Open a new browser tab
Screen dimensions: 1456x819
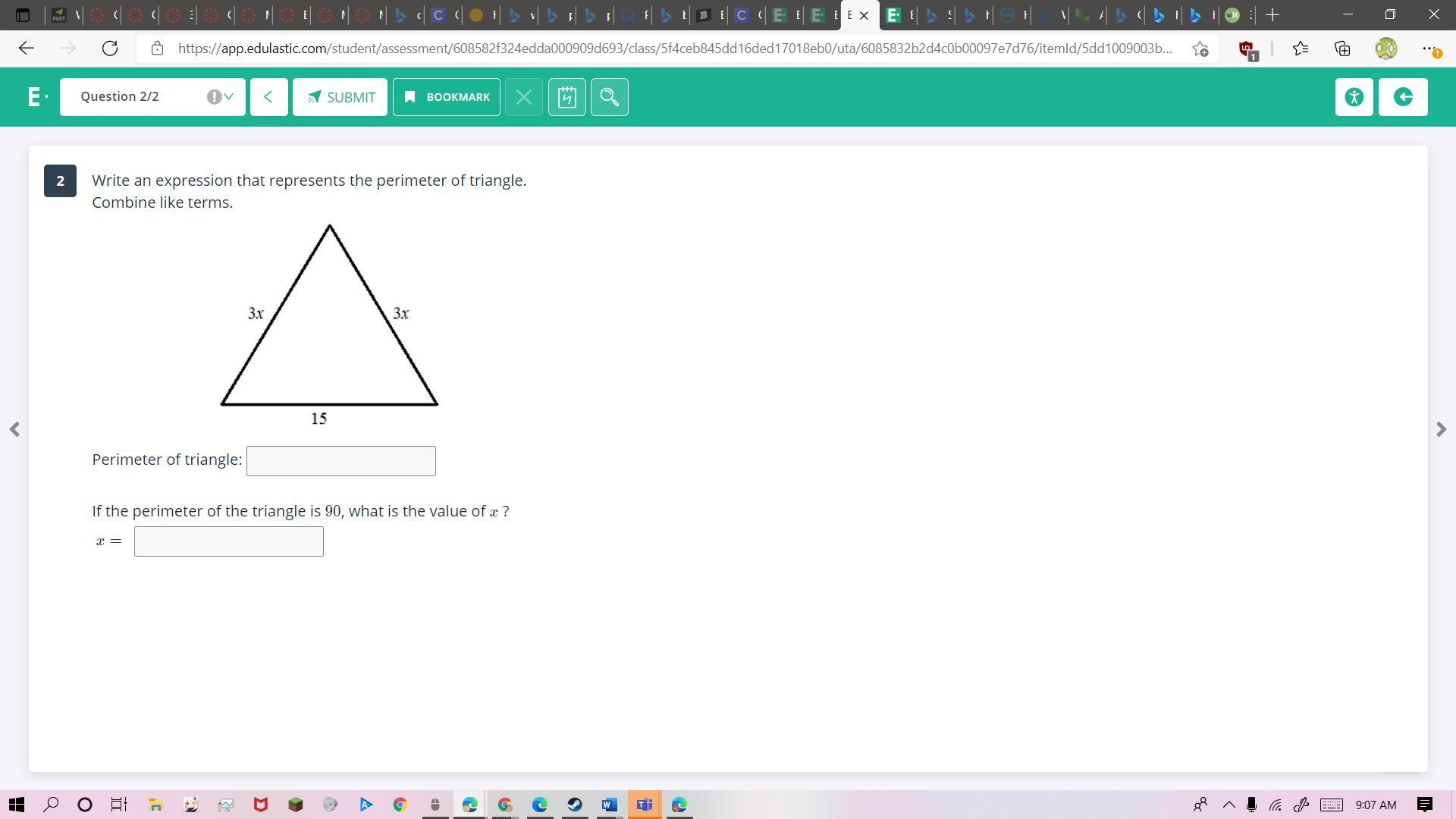pos(1272,14)
